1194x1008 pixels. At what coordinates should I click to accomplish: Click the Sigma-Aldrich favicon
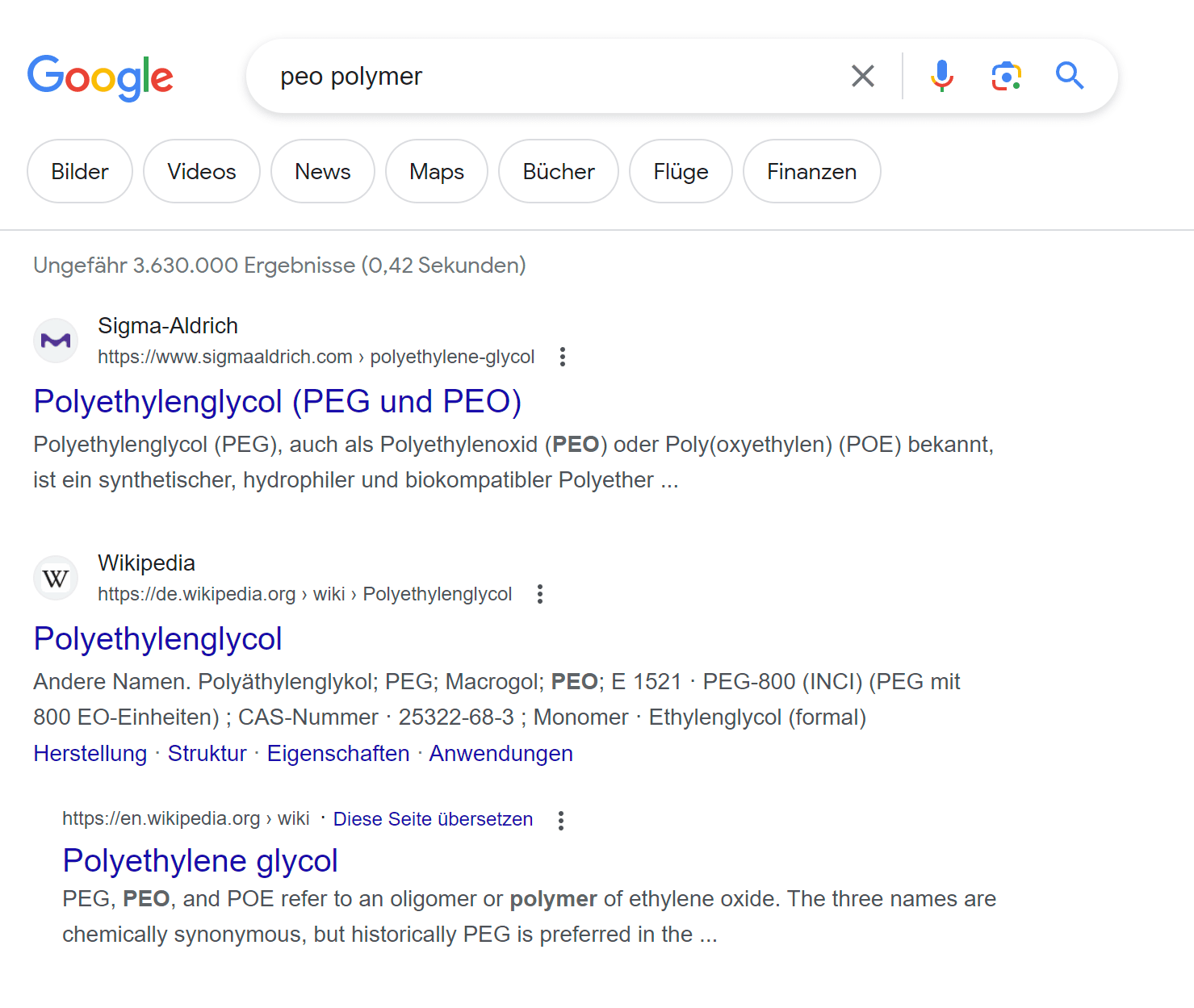[56, 341]
